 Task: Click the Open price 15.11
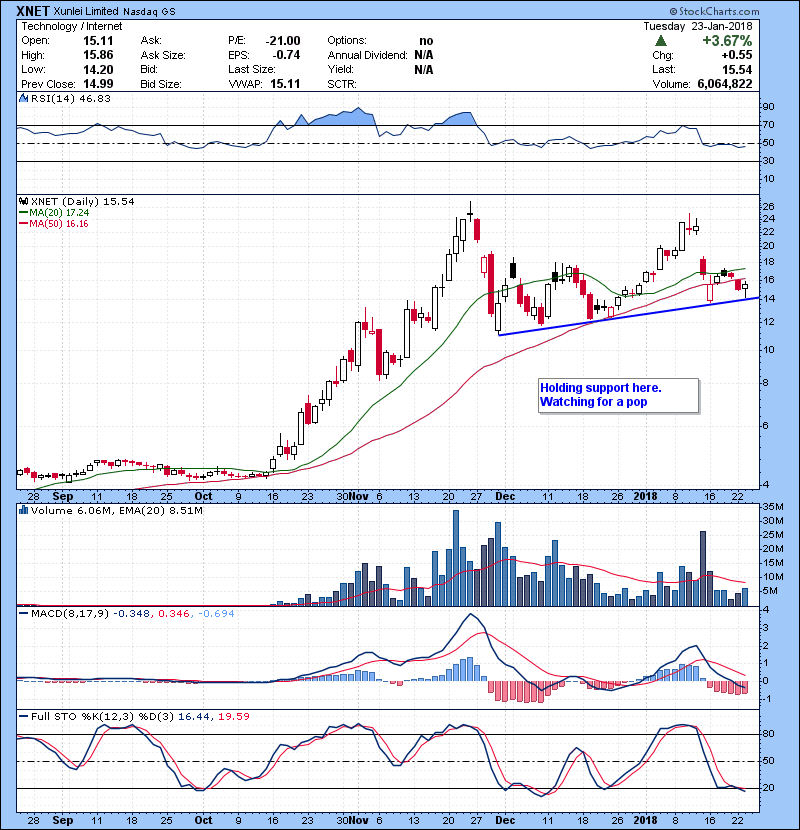(x=98, y=41)
